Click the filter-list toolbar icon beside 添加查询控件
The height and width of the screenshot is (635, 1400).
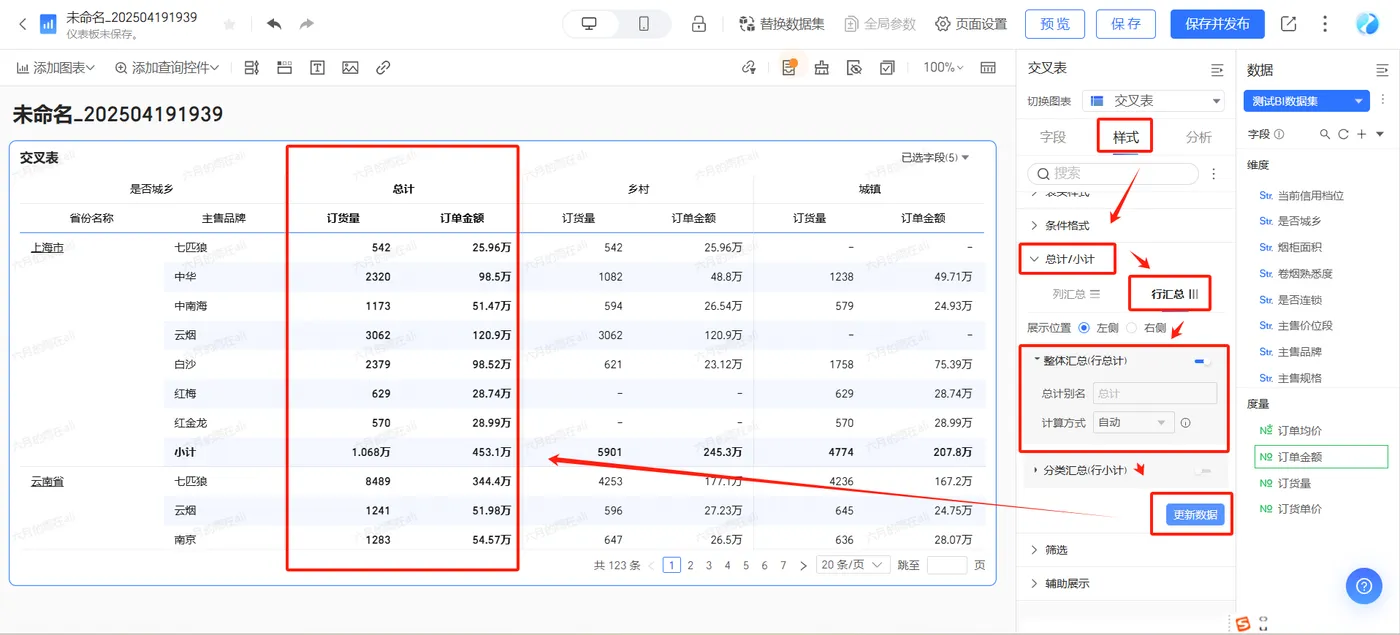point(251,68)
